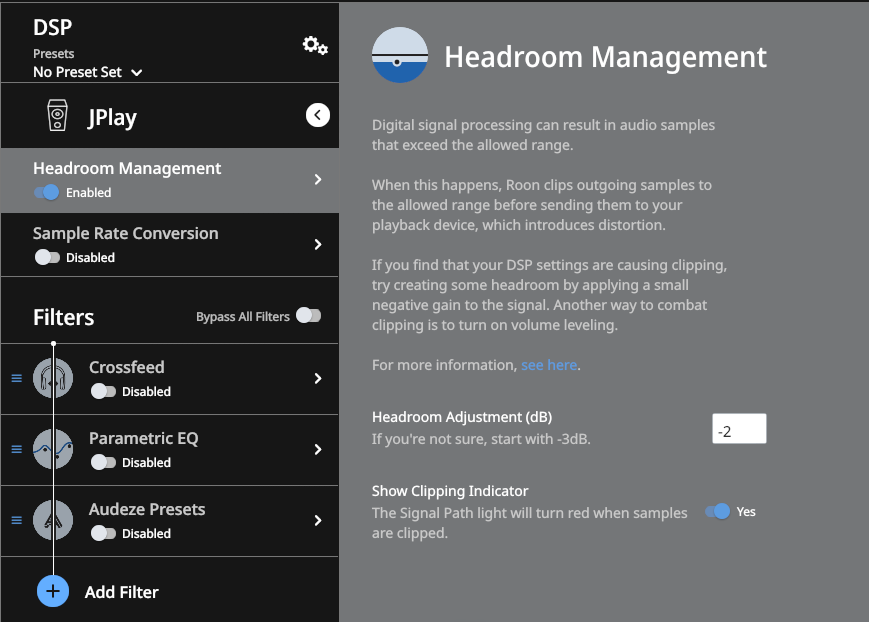Click the DSP presets gear icon

313,45
